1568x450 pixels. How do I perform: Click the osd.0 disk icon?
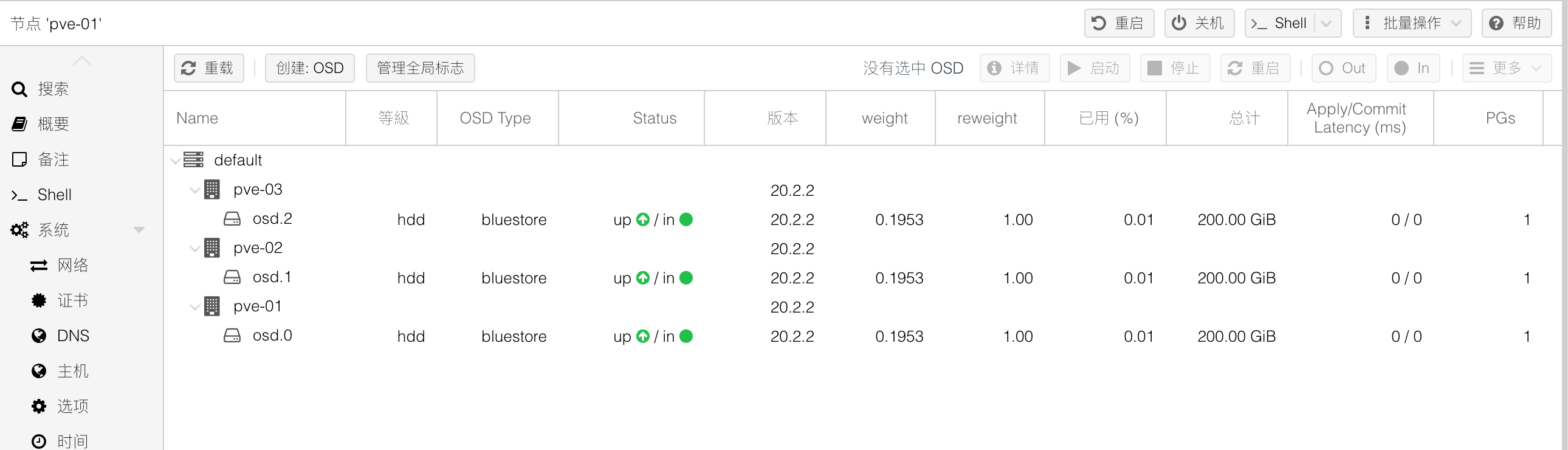coord(232,336)
